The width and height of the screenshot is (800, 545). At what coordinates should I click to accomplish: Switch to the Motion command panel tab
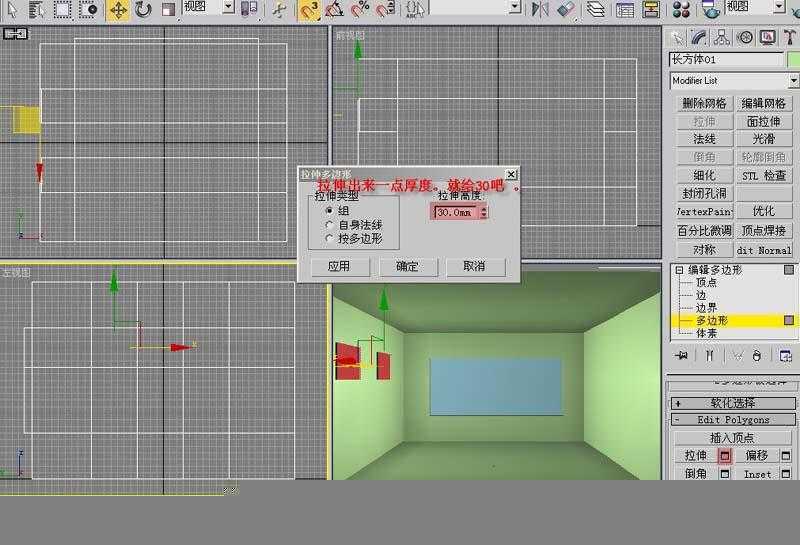pyautogui.click(x=745, y=38)
